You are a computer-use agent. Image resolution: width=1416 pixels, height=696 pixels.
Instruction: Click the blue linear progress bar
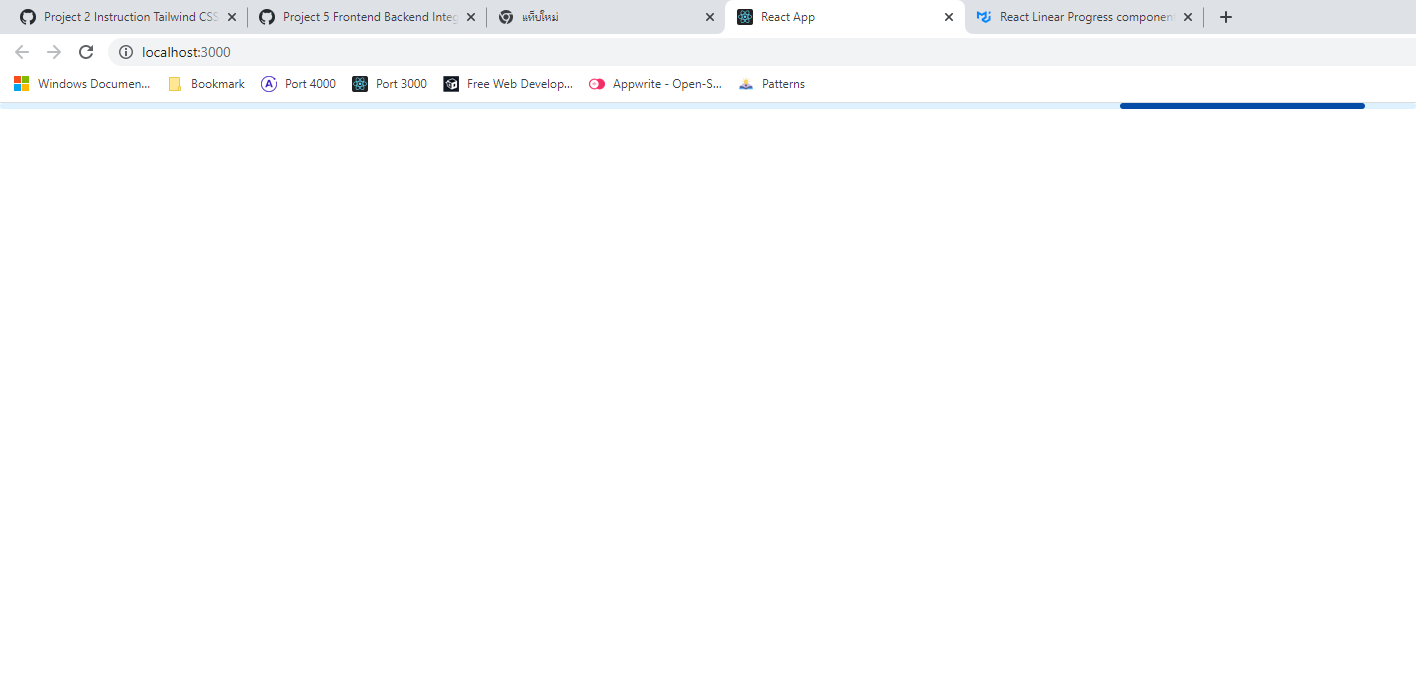(1242, 105)
